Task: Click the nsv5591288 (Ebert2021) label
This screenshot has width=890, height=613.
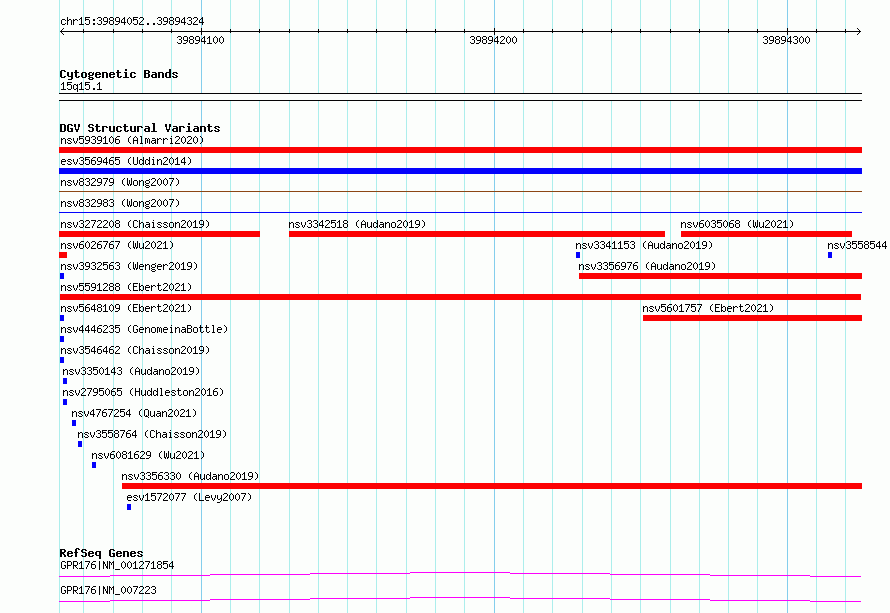Action: click(126, 287)
